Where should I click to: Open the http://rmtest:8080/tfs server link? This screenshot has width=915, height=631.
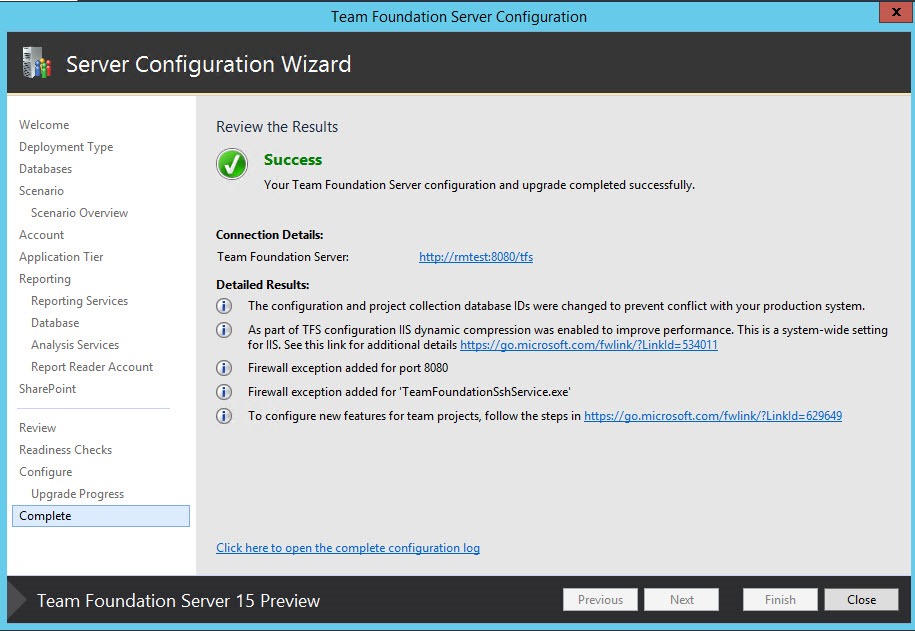(x=476, y=257)
